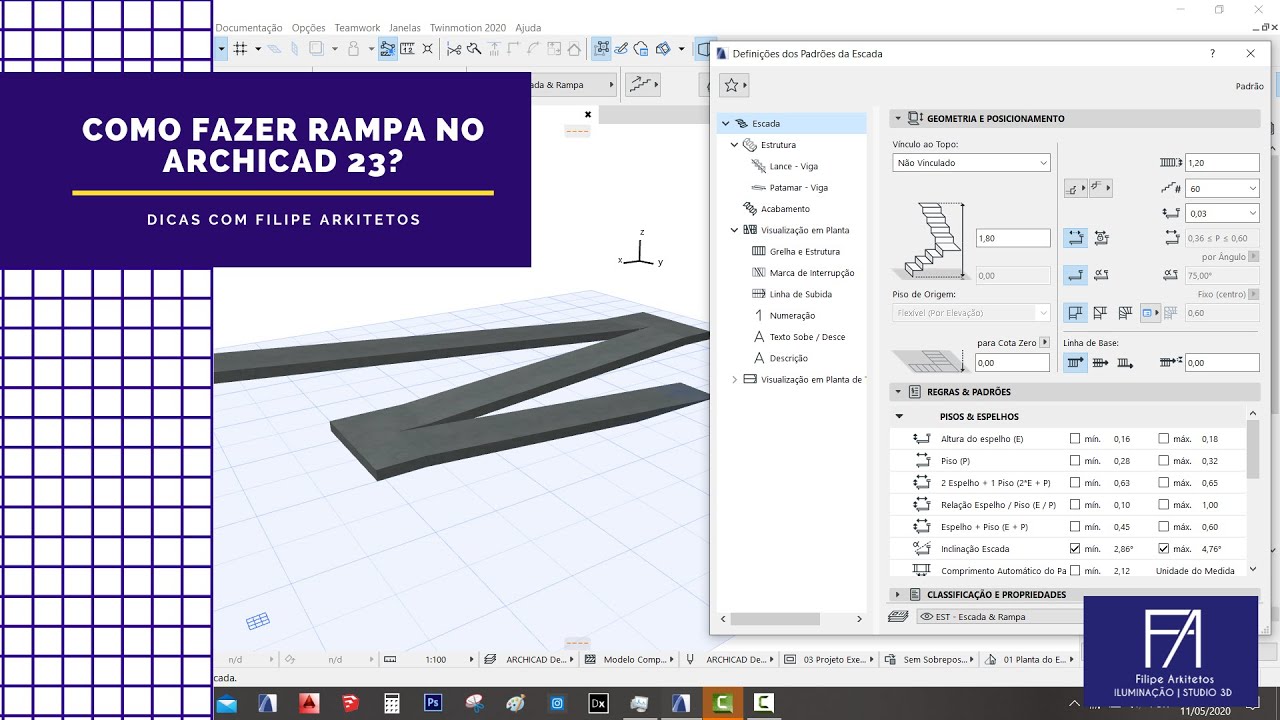This screenshot has height=720, width=1280.
Task: Collapse Pisos & Espelhos group triangle
Action: pyautogui.click(x=899, y=416)
